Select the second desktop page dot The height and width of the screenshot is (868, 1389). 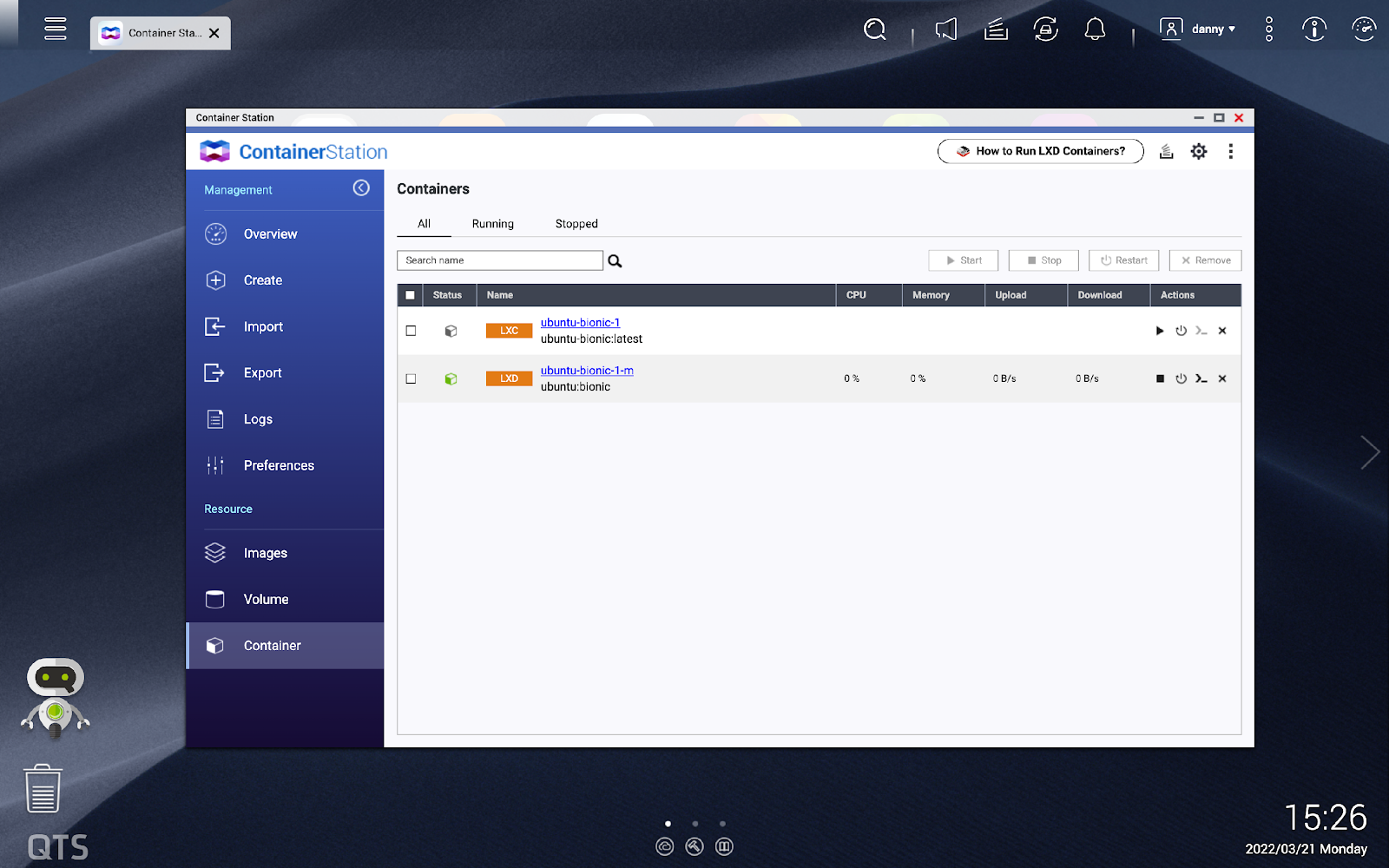[695, 824]
